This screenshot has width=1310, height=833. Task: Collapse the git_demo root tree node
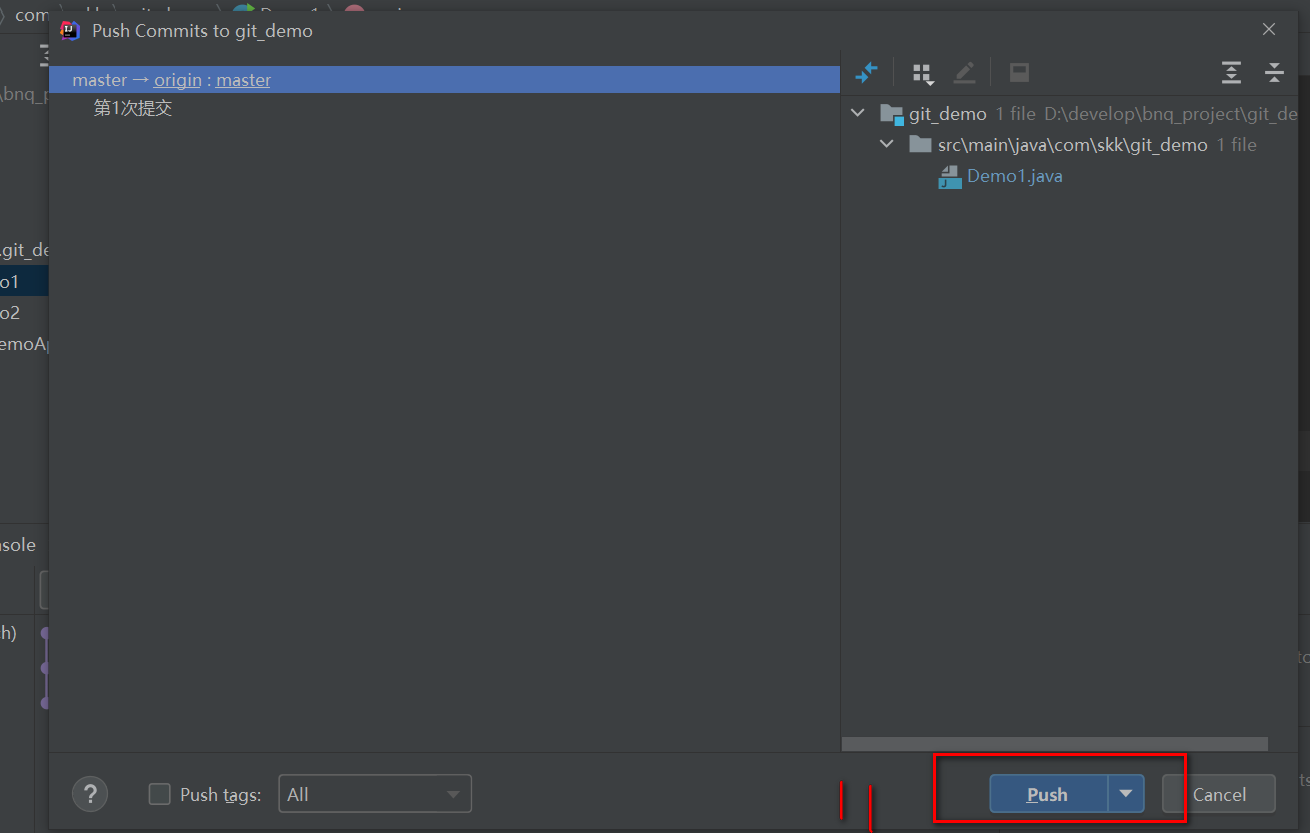[x=857, y=113]
